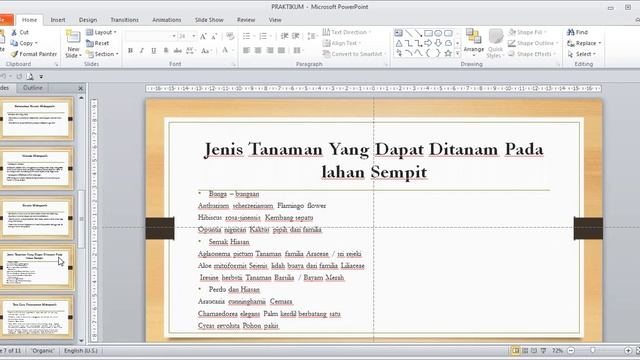Decrease the font size with Shrink Font

tap(215, 36)
